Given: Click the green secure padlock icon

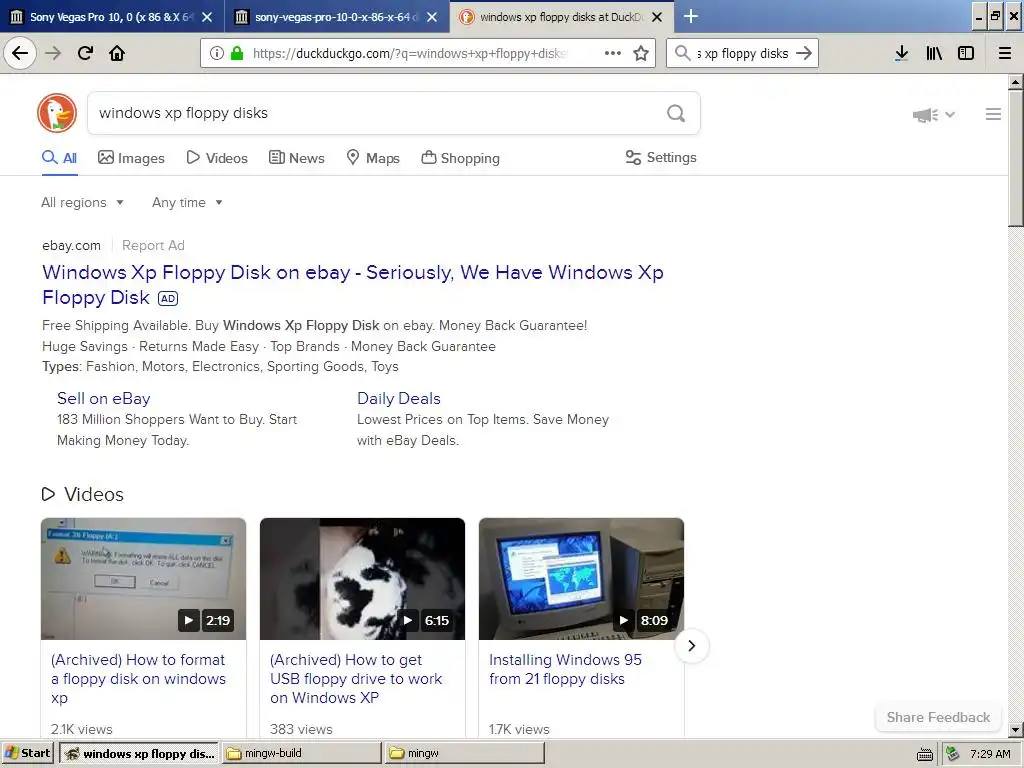Looking at the screenshot, I should 236,53.
